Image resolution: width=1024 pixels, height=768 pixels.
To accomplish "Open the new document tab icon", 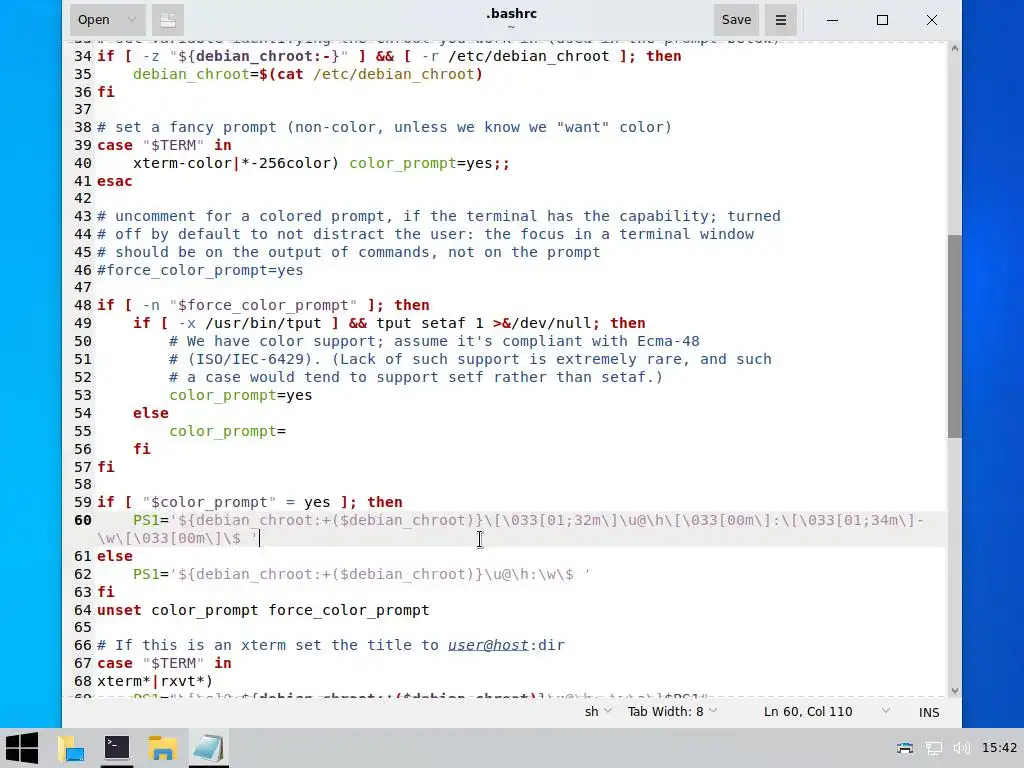I will pos(168,20).
